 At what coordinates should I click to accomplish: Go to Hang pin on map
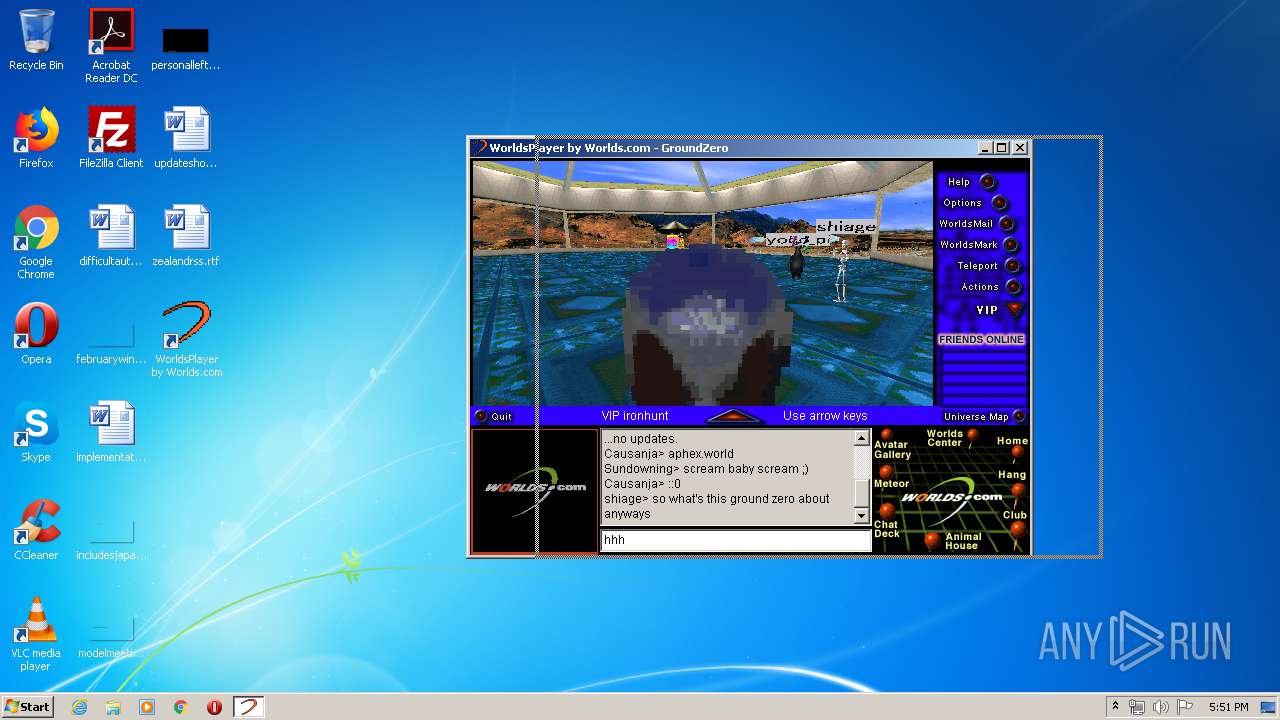1016,490
